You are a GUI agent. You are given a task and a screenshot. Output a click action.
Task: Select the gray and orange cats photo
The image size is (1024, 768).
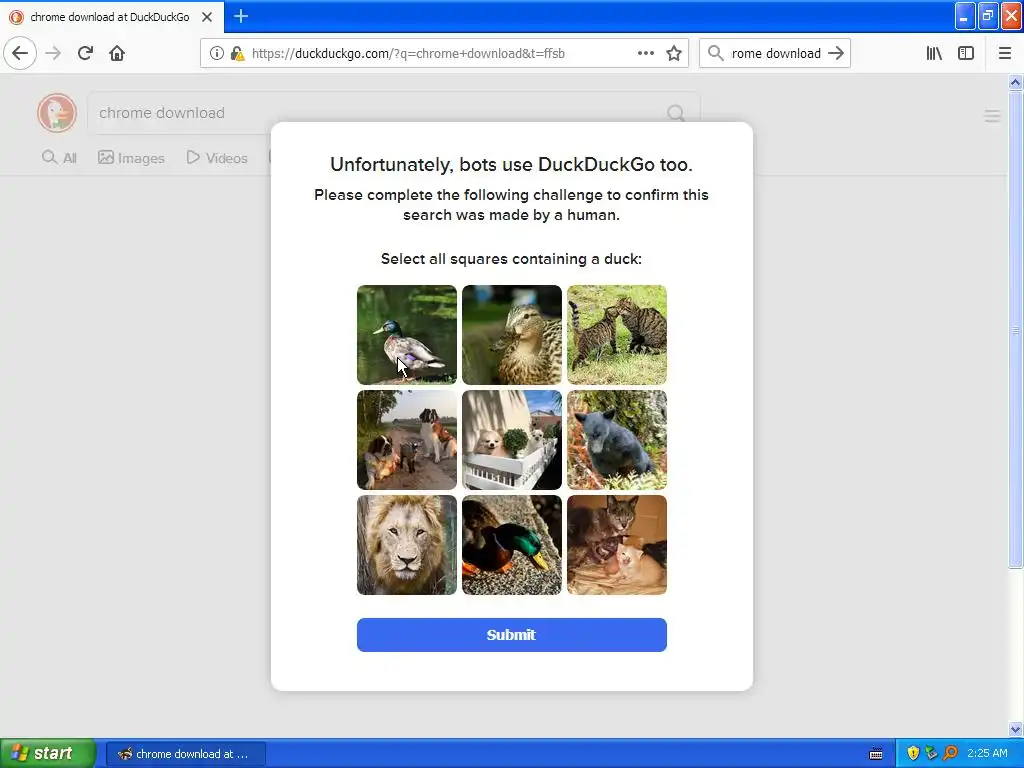[x=617, y=545]
